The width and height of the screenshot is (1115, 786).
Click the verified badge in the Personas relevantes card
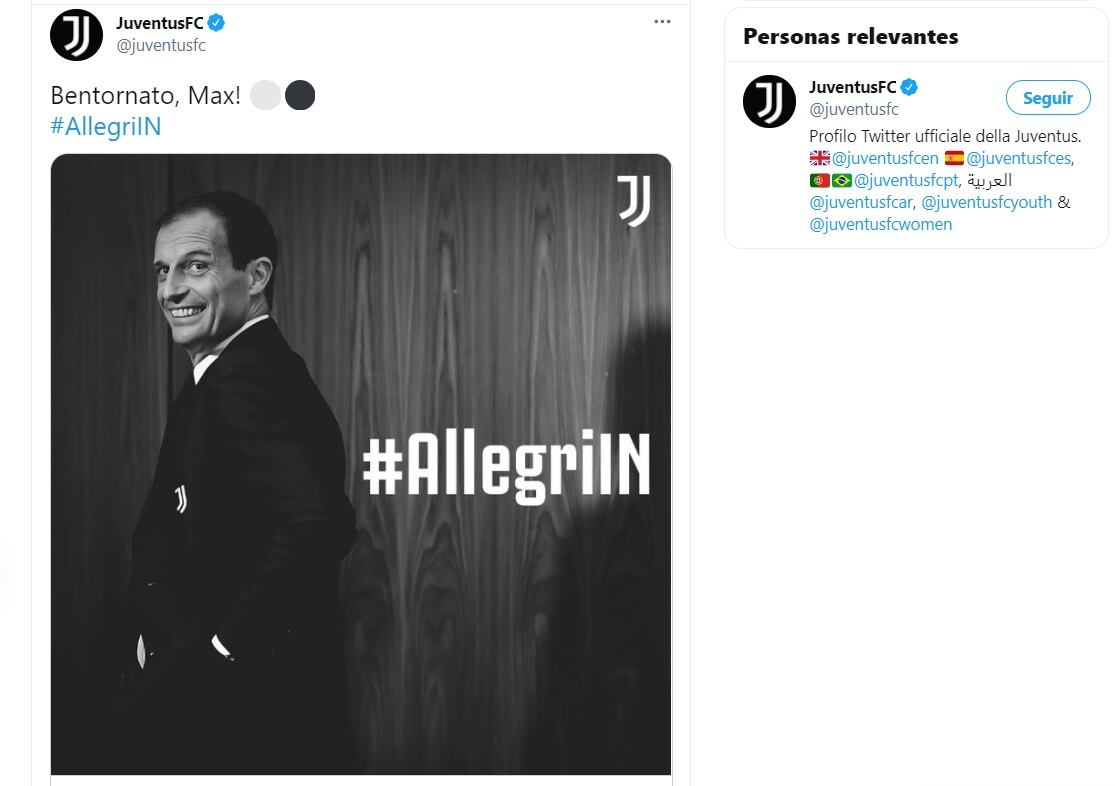908,87
